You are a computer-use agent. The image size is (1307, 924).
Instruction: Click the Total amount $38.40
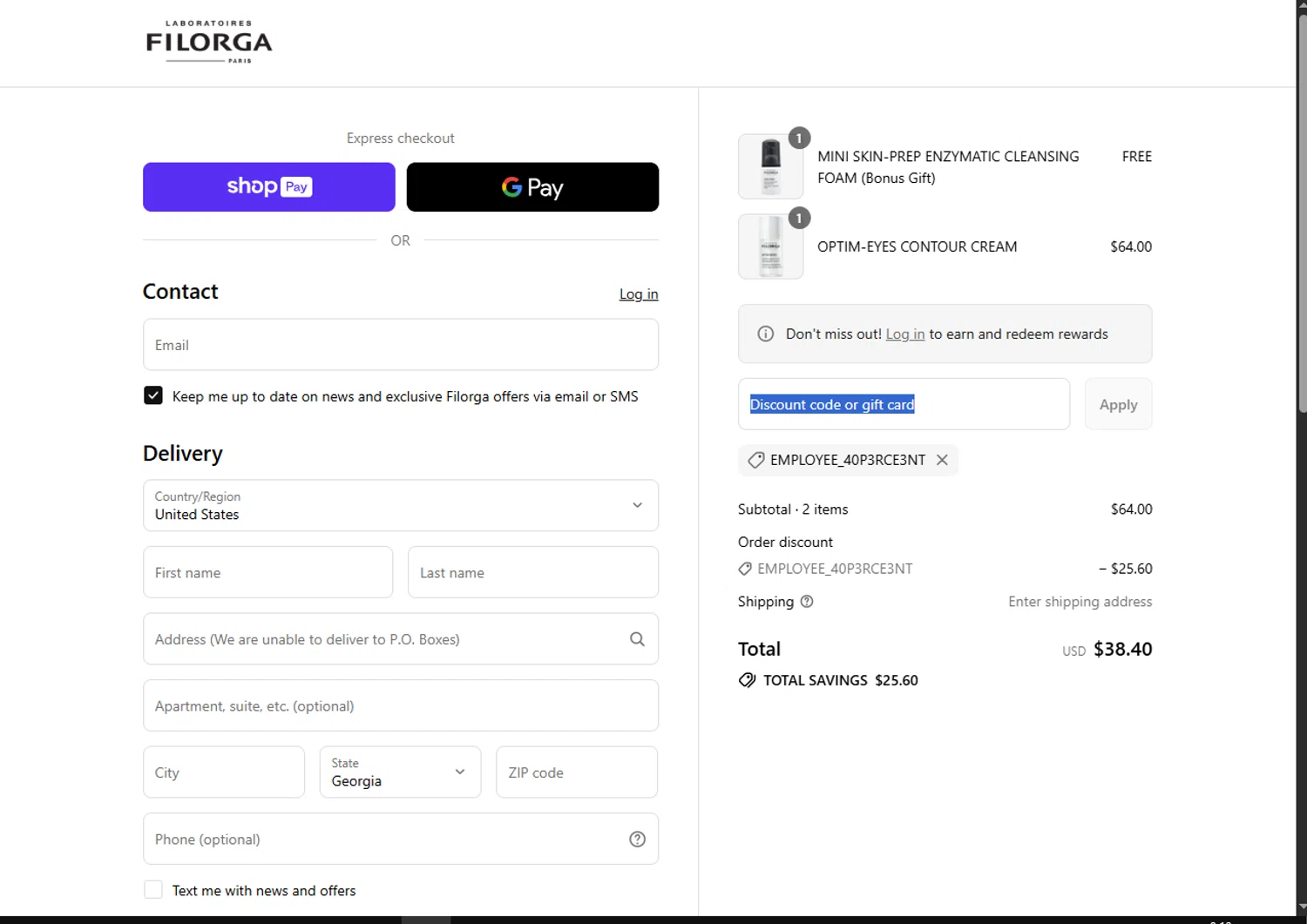click(1123, 649)
